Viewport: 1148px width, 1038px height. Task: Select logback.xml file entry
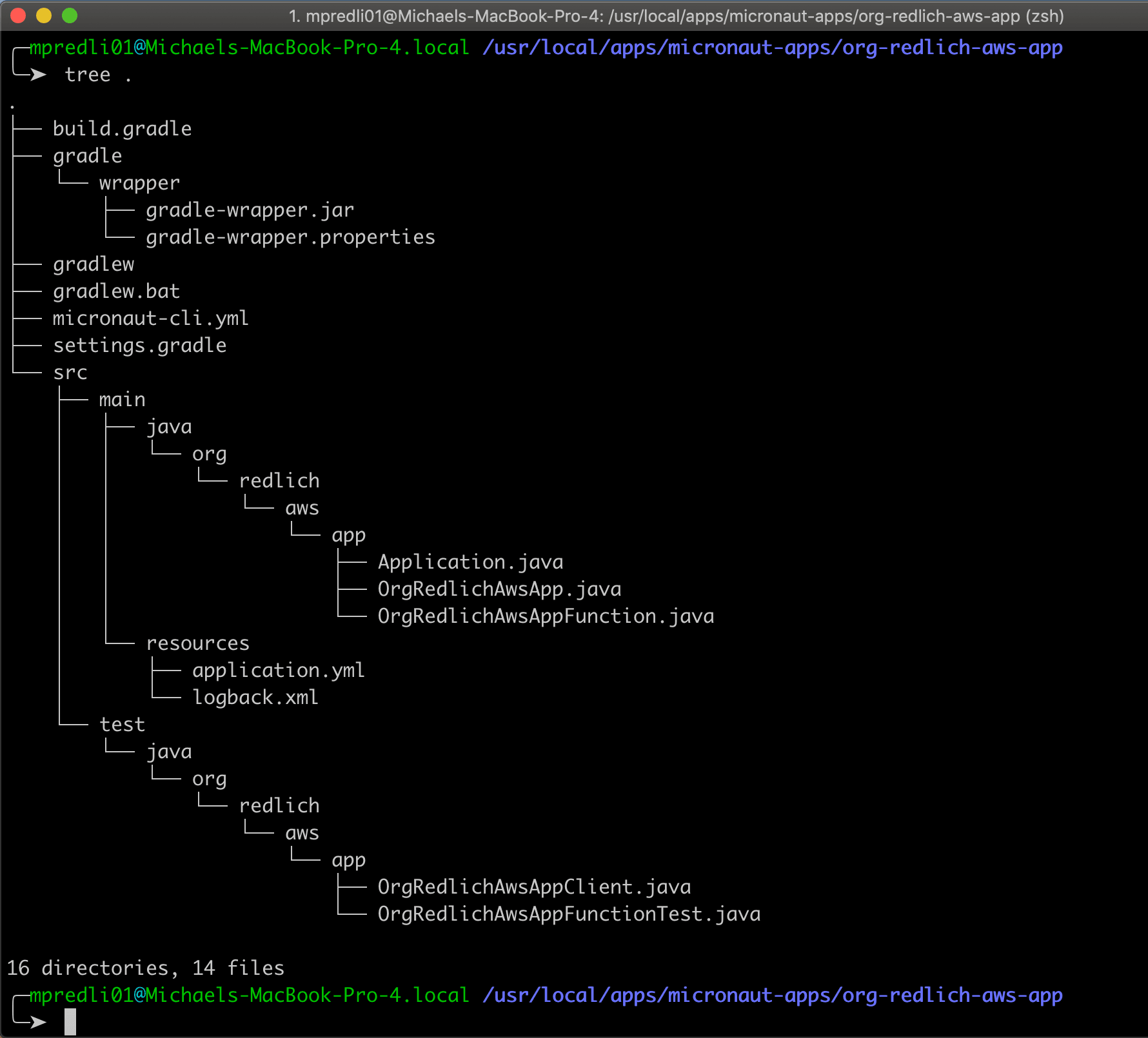(x=255, y=698)
